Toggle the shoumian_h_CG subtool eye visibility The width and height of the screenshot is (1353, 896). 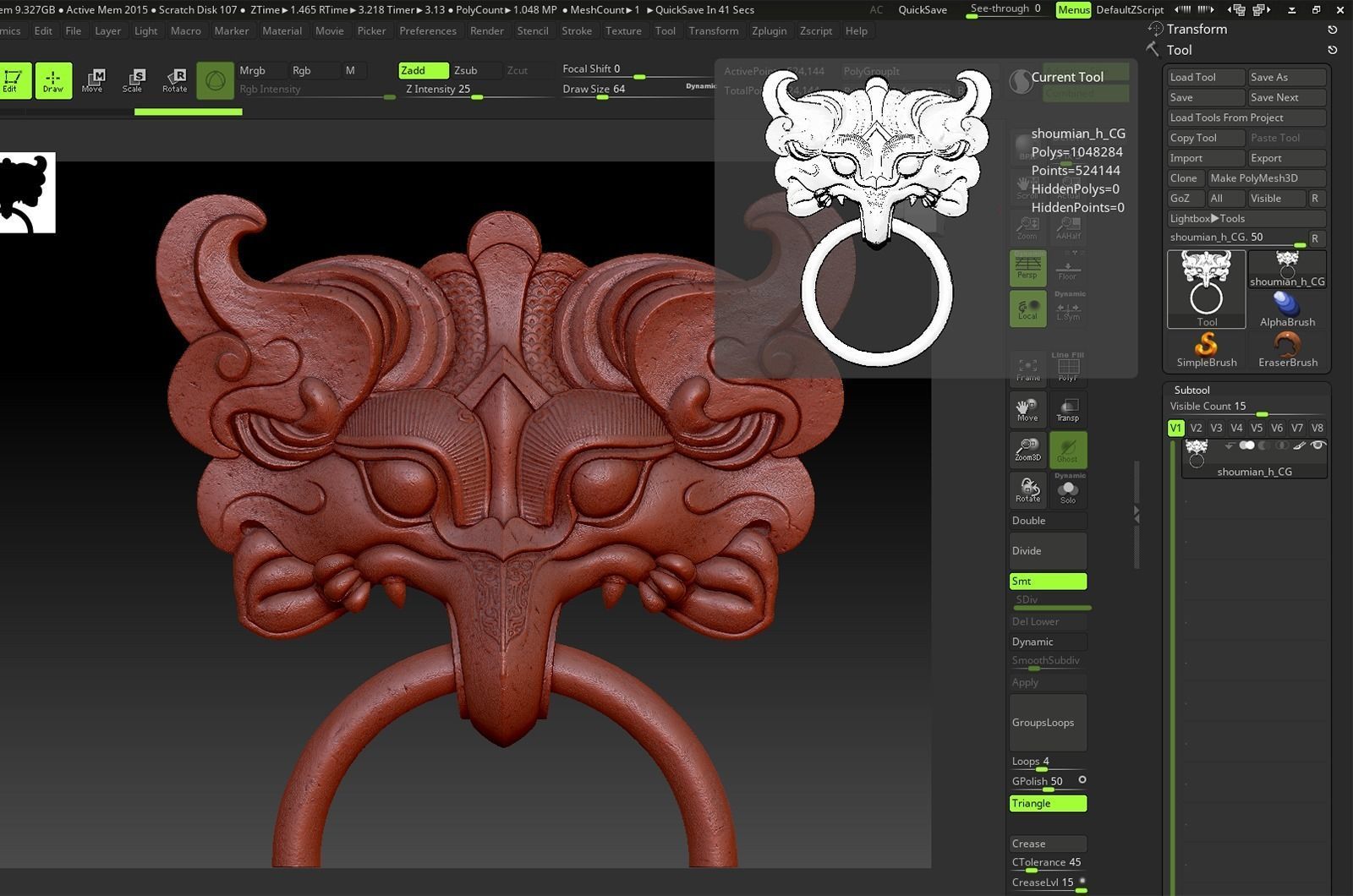[1318, 445]
